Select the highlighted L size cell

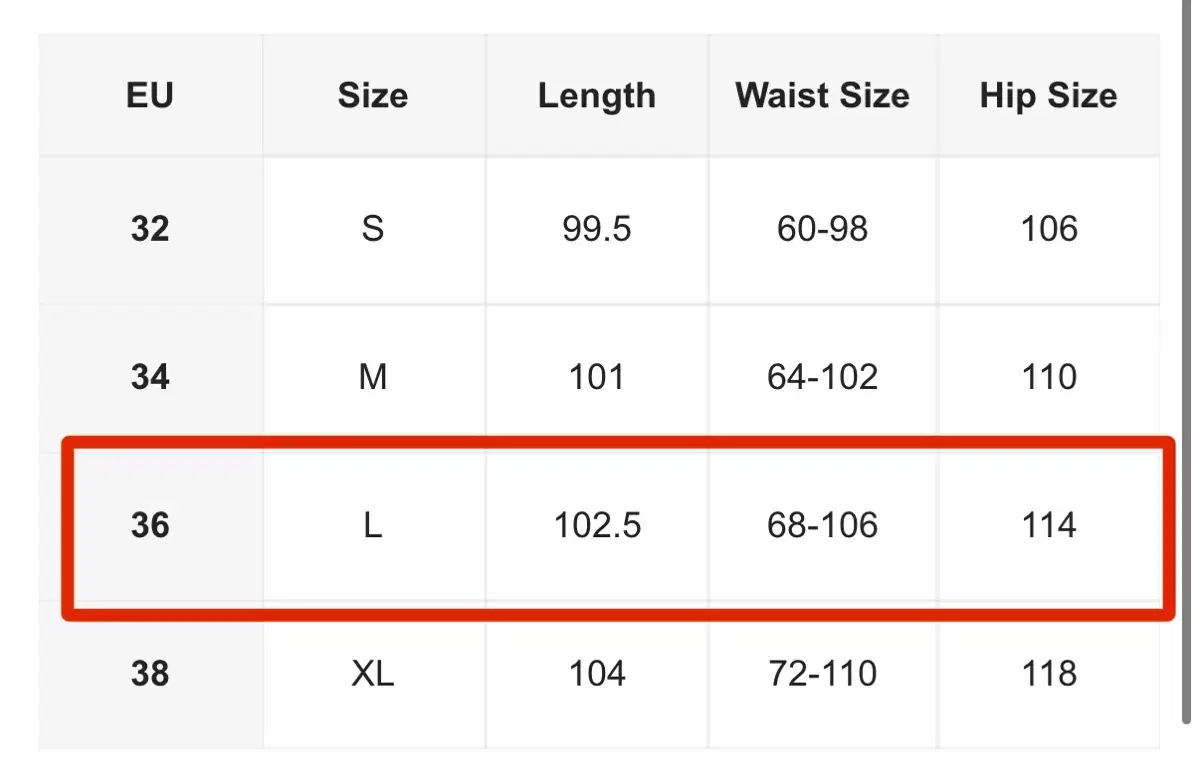point(373,525)
